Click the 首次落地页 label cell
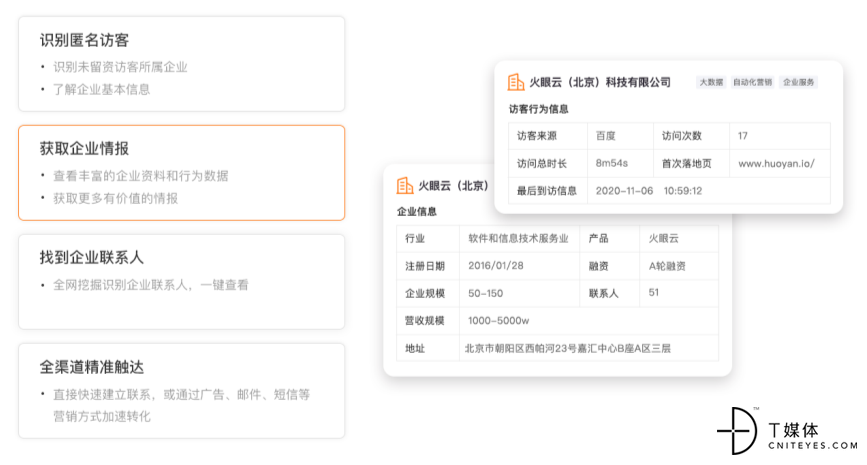Screen dimensions: 867x465 tap(692, 164)
